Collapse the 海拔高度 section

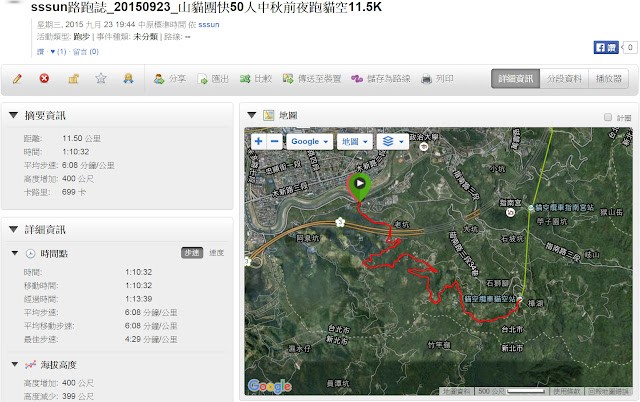click(15, 364)
